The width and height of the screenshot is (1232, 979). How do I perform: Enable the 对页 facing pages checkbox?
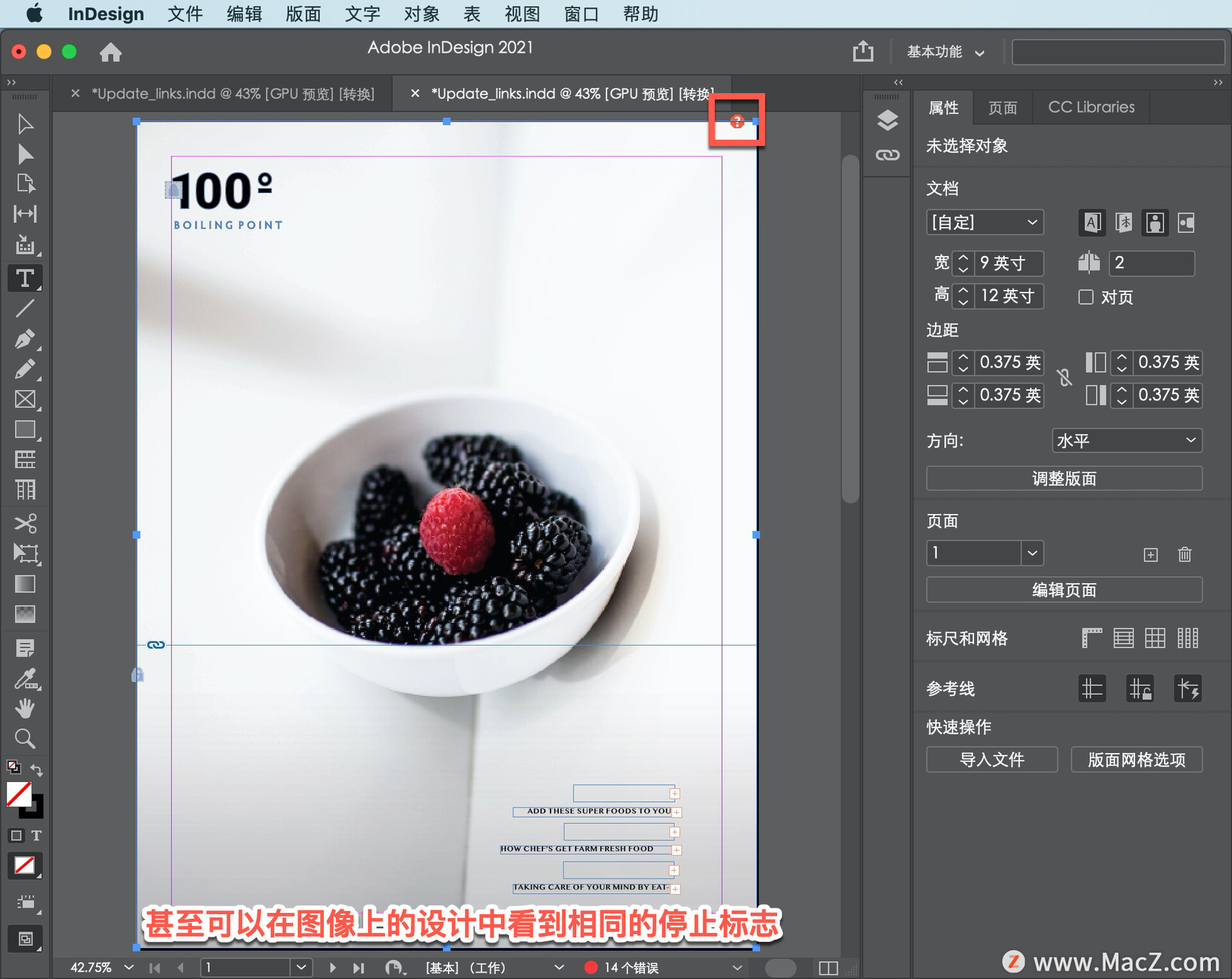pyautogui.click(x=1086, y=297)
